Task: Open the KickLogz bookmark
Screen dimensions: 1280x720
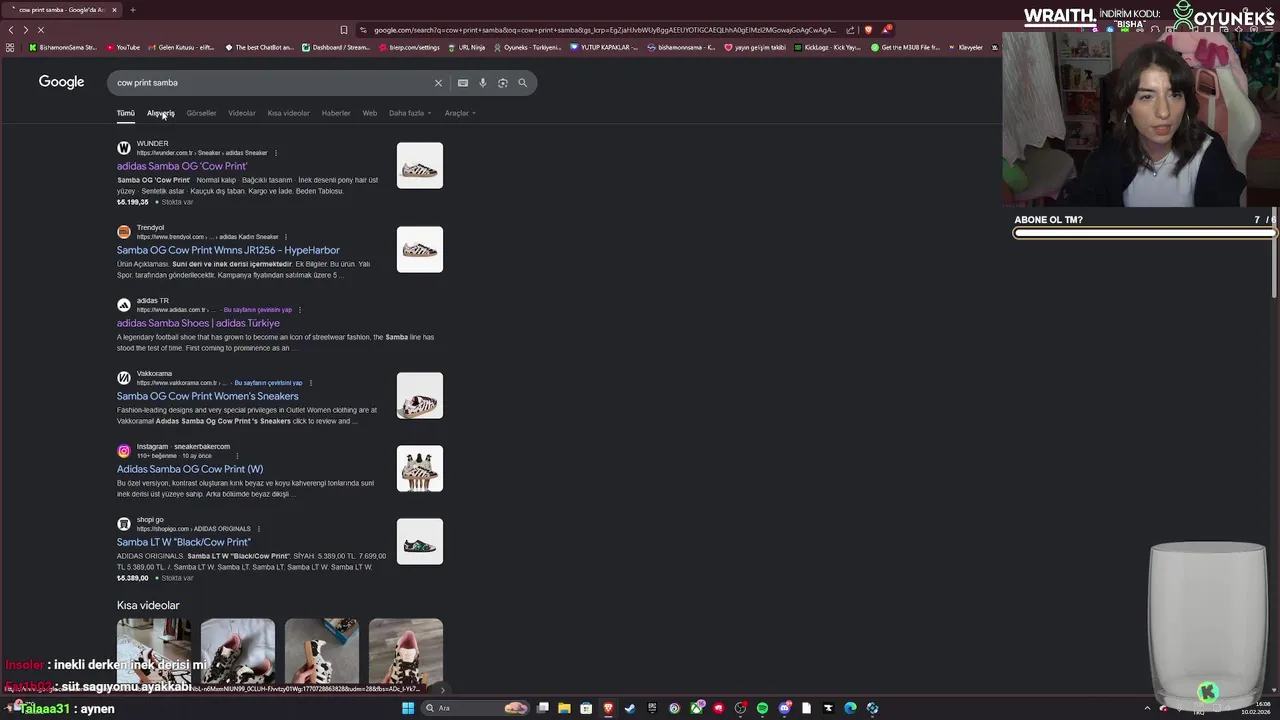Action: [827, 47]
